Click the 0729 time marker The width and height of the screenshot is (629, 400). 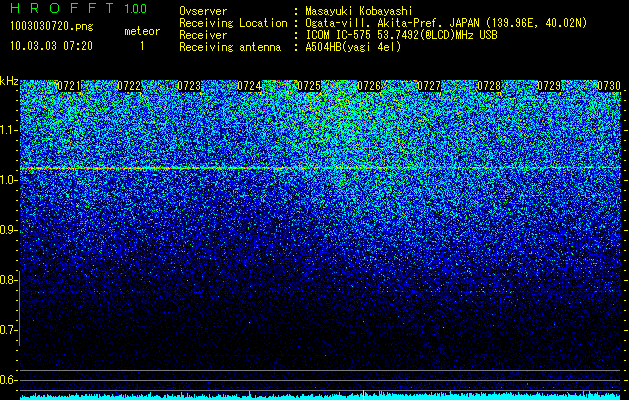tap(549, 86)
